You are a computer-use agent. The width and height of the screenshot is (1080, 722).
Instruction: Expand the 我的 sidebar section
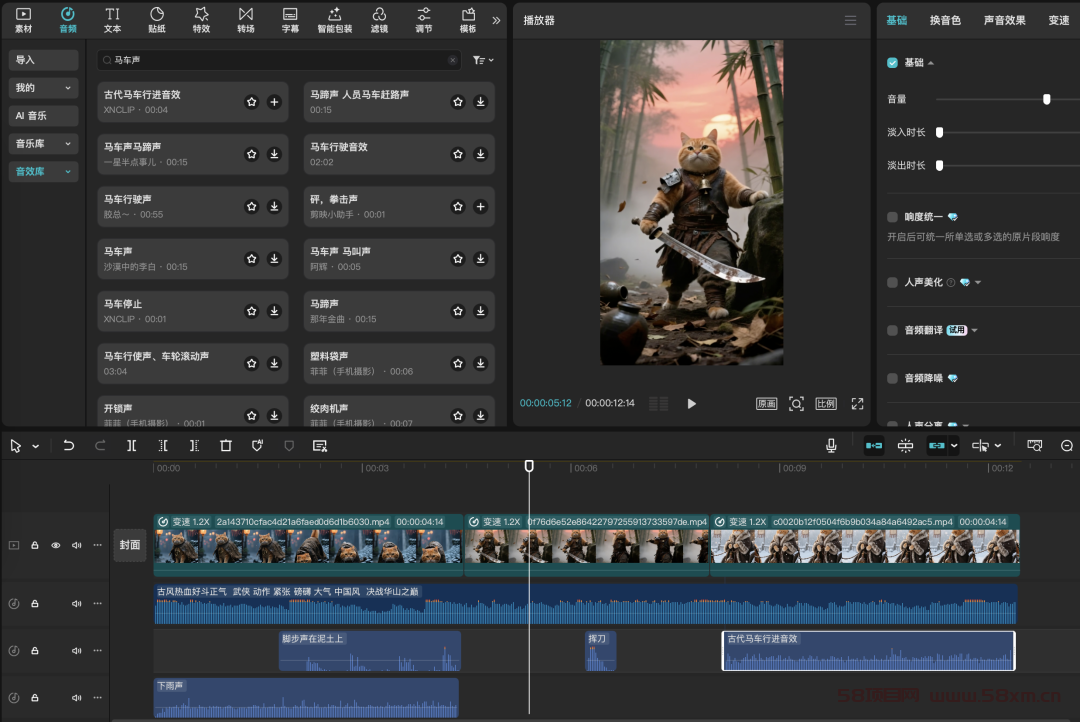[43, 87]
